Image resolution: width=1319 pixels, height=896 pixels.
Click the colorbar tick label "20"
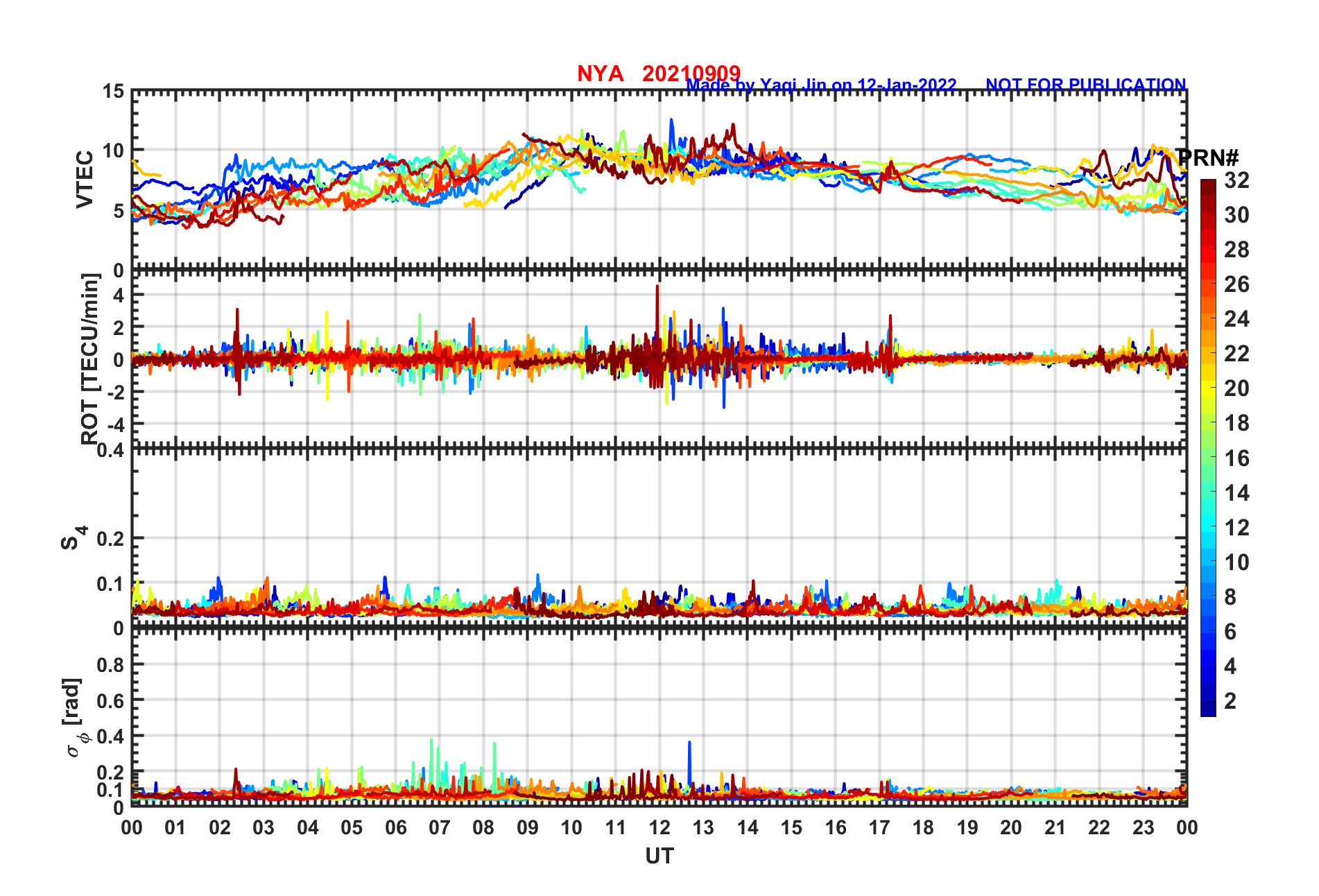(1236, 388)
